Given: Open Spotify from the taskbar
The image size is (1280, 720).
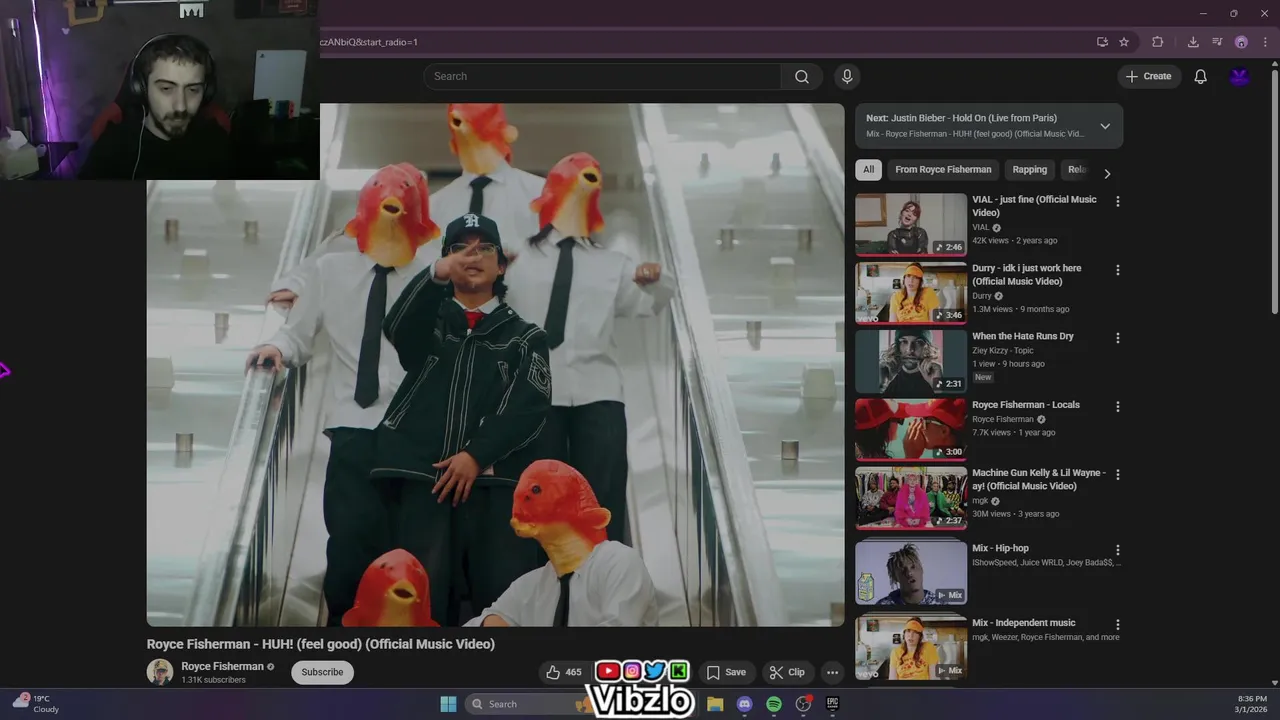Looking at the screenshot, I should (774, 704).
